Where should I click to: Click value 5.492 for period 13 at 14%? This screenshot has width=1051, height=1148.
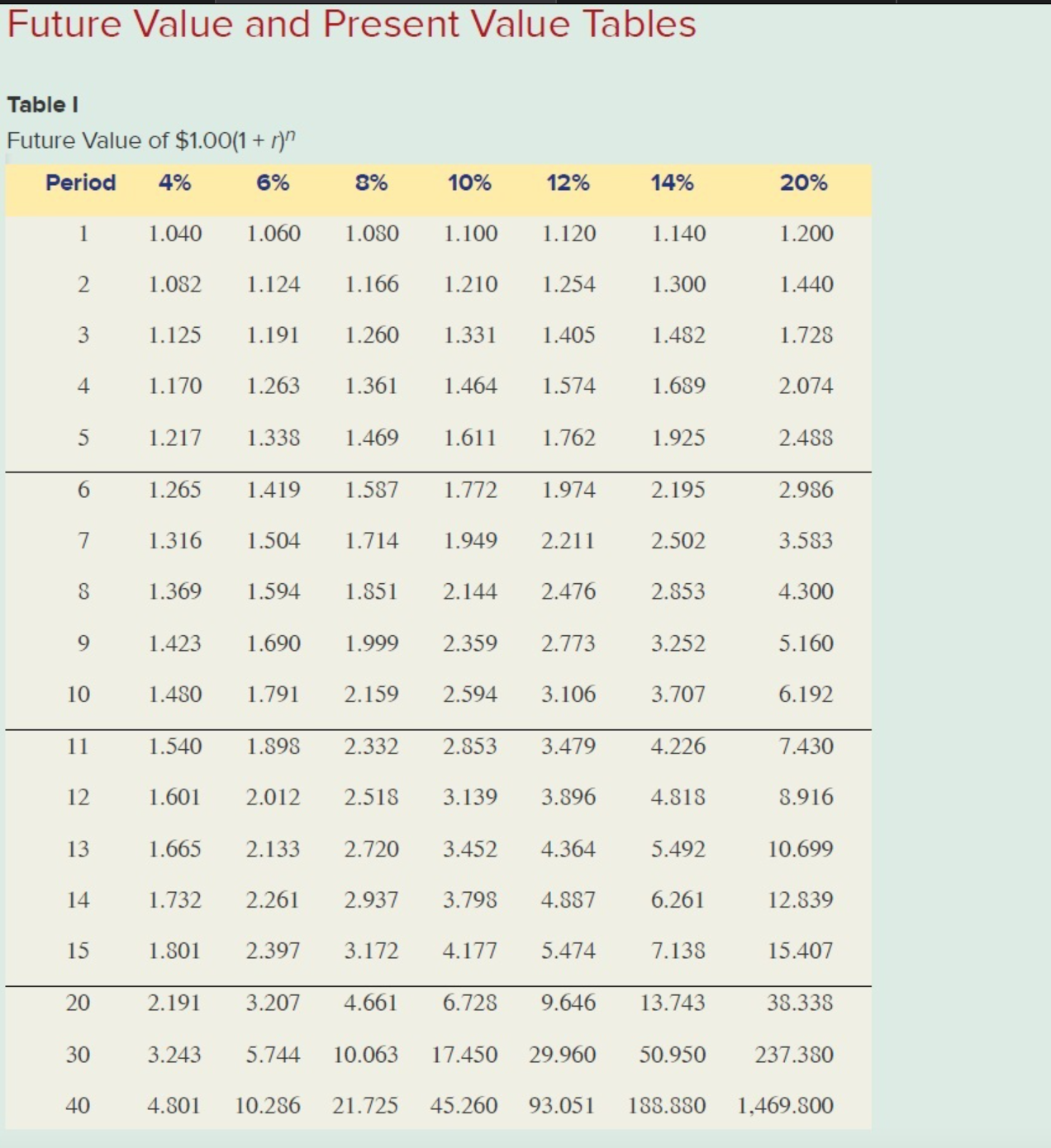678,849
